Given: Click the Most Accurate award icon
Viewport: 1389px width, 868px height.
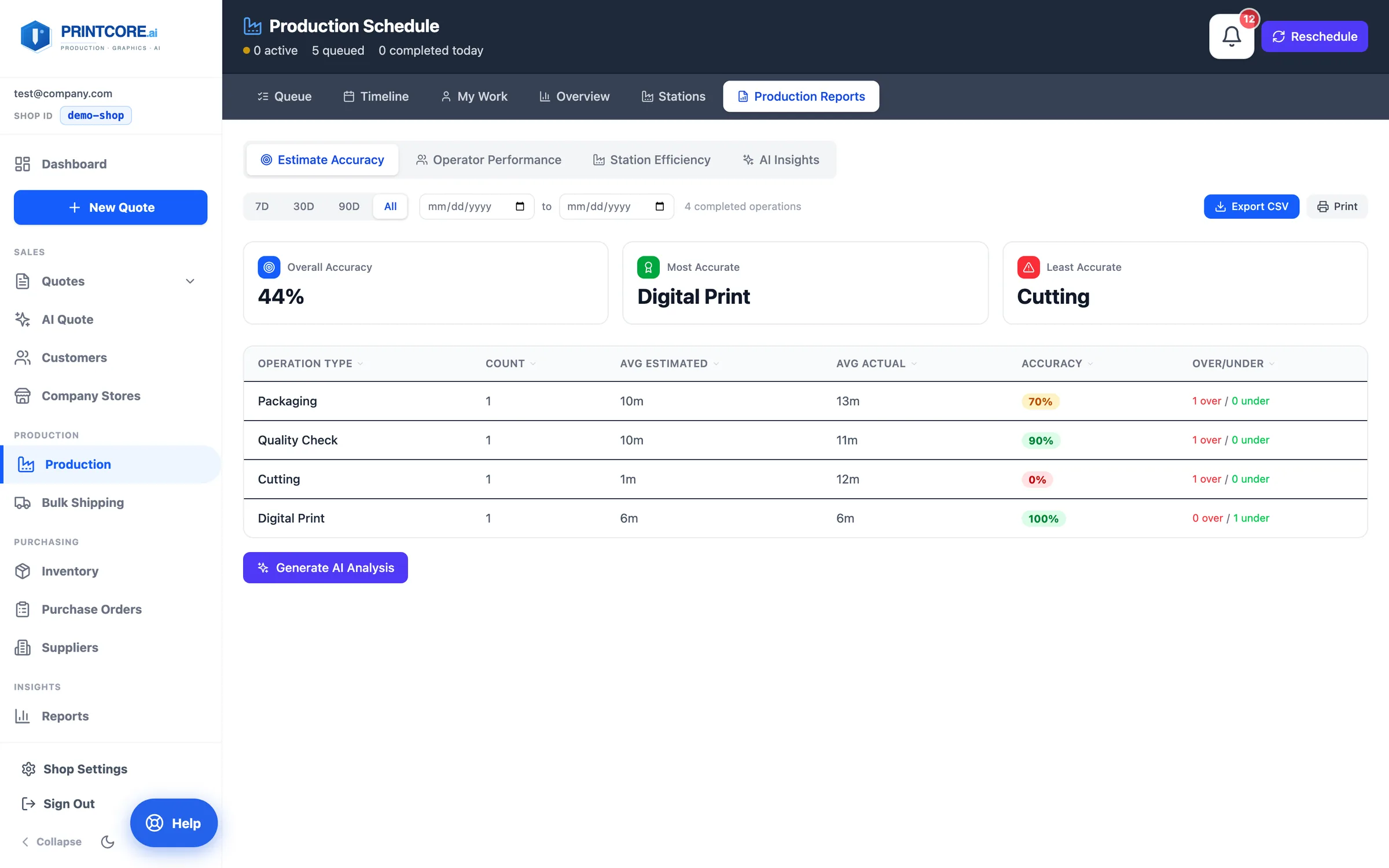Looking at the screenshot, I should 648,267.
